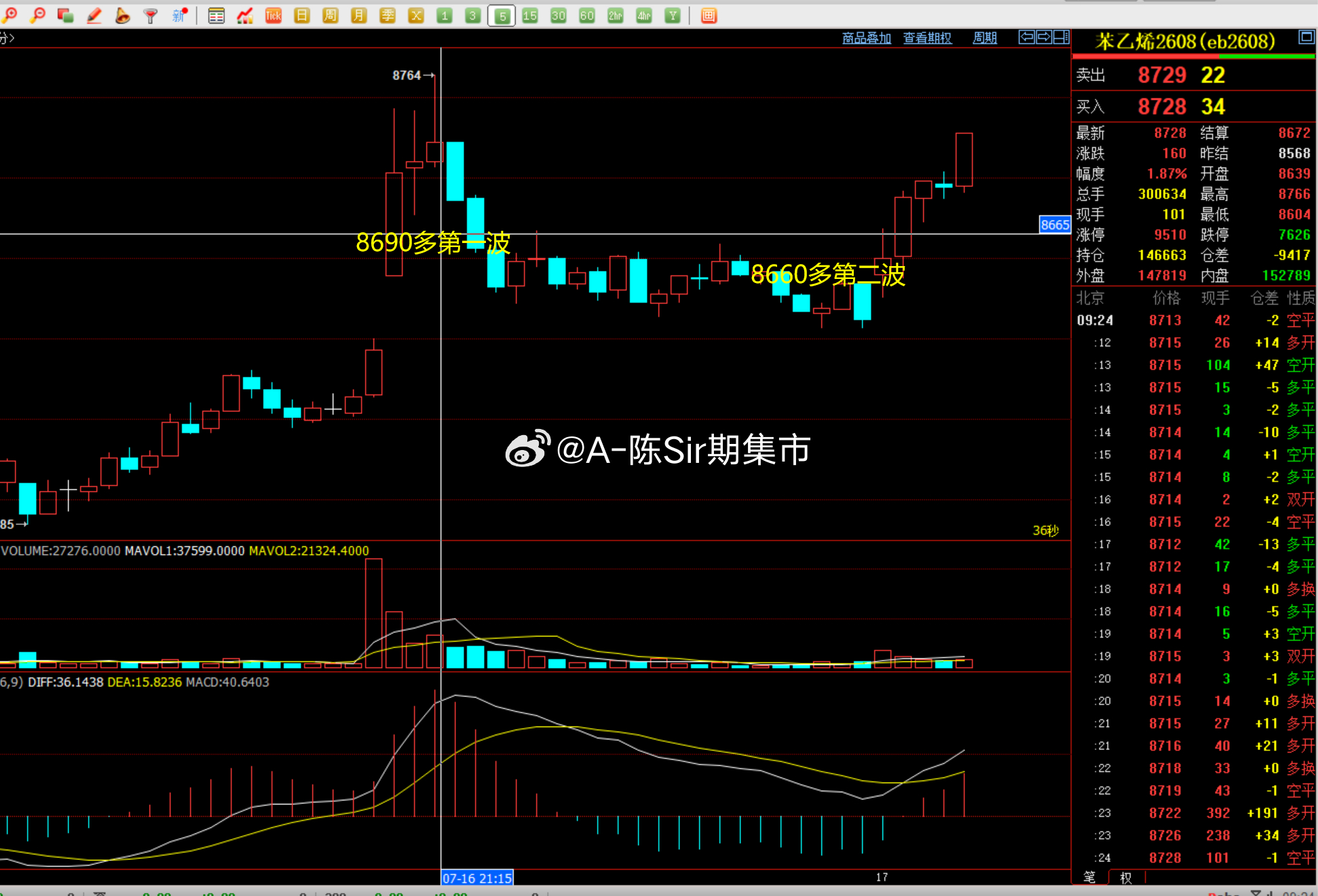Switch to the 笔 tick tab
Image resolution: width=1318 pixels, height=896 pixels.
pyautogui.click(x=1089, y=877)
